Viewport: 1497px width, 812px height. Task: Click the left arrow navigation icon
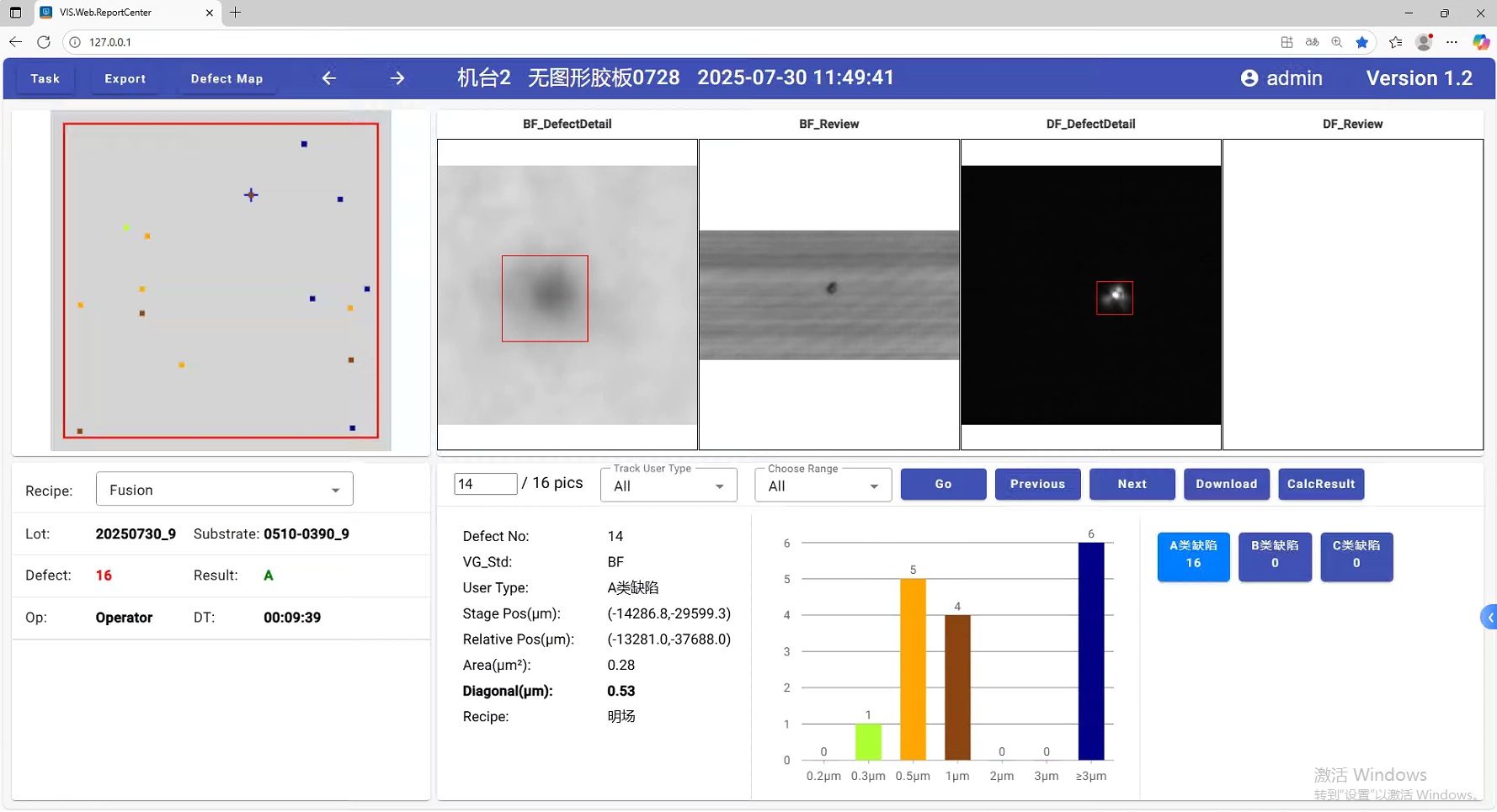point(329,78)
